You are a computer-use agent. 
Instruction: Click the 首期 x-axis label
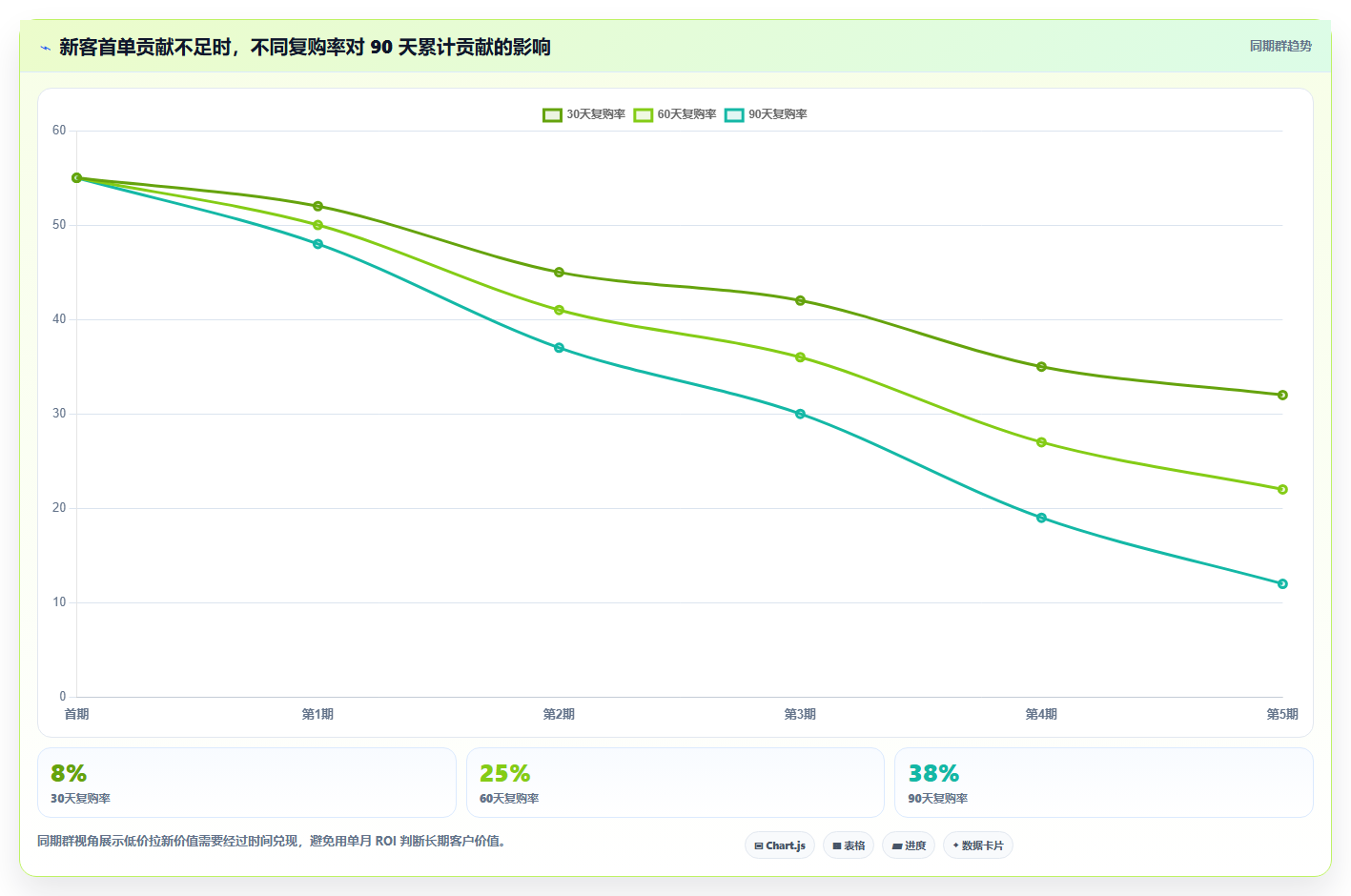pos(76,714)
